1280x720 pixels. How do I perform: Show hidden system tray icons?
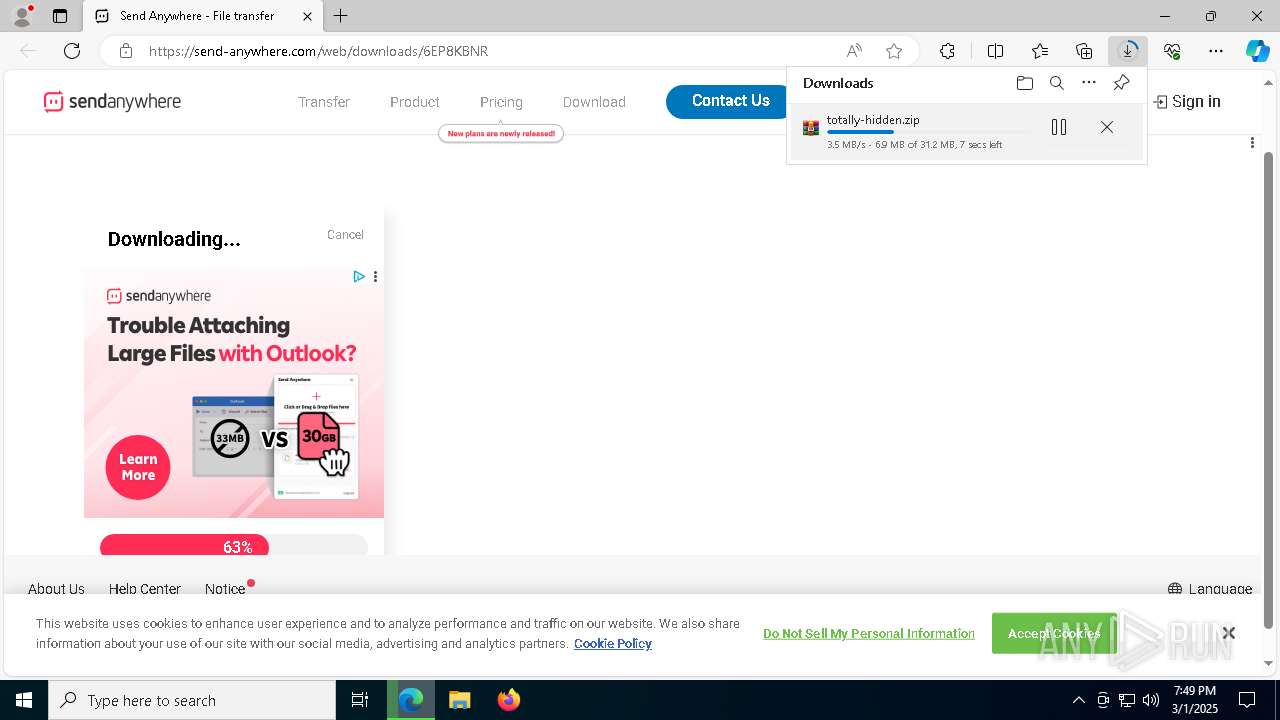[1078, 700]
